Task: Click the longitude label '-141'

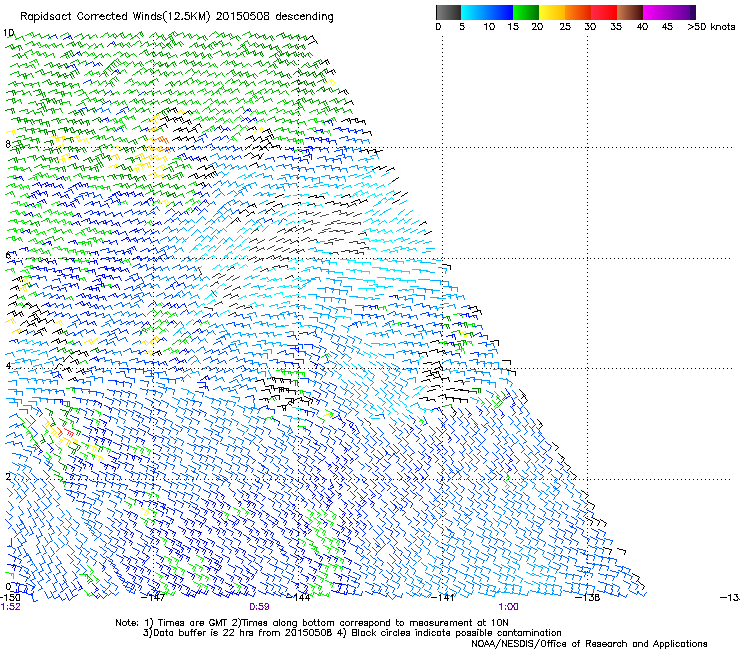Action: click(443, 597)
